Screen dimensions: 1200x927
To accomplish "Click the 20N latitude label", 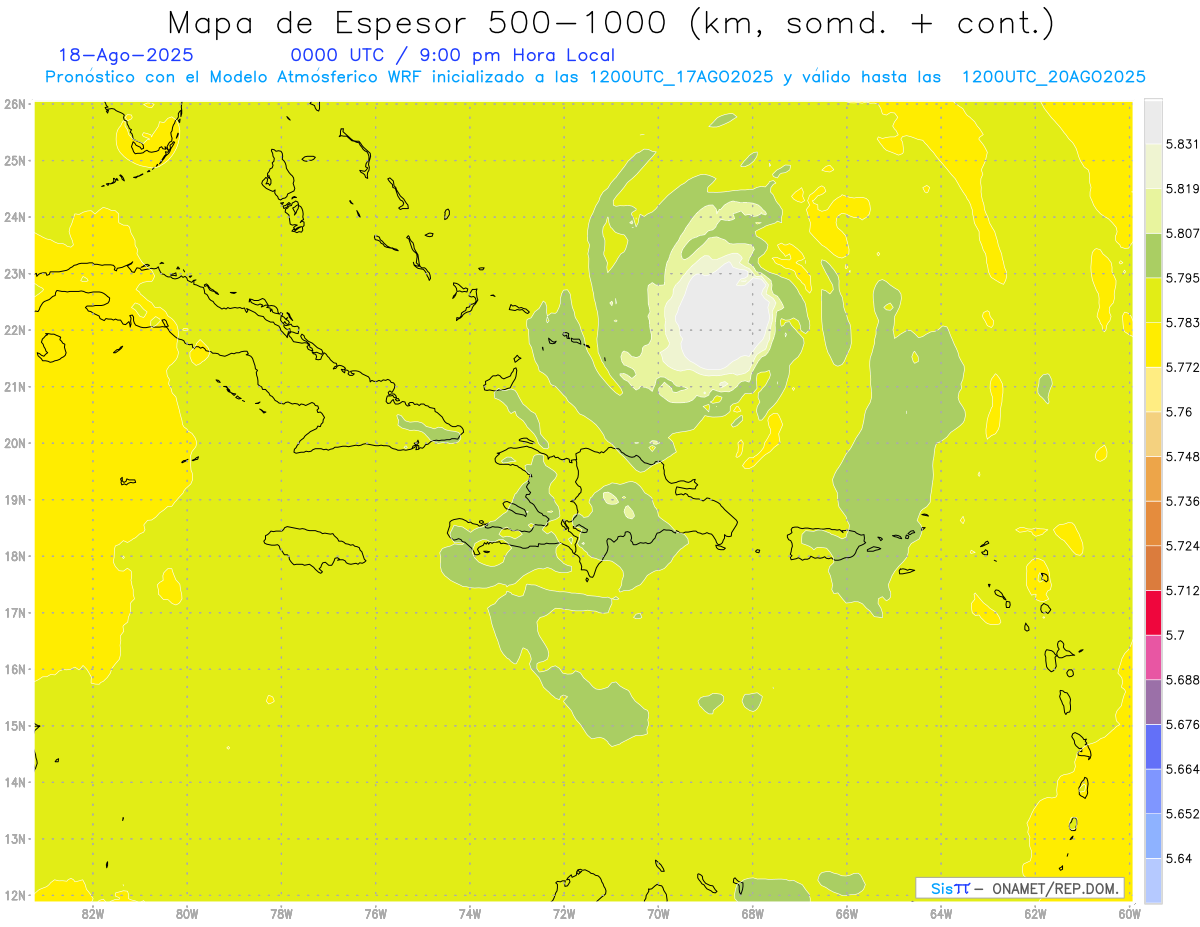I will point(15,443).
